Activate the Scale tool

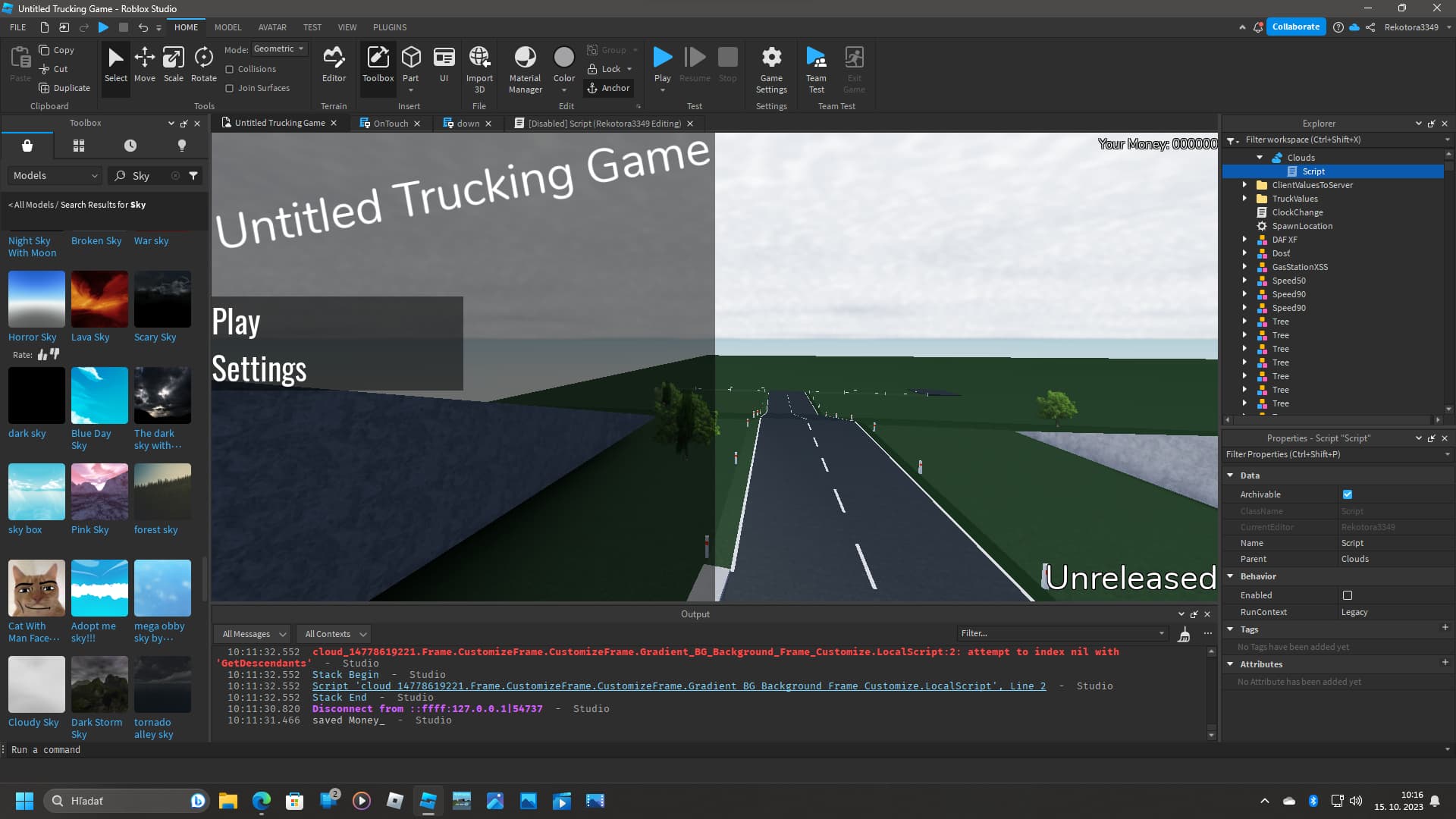pos(174,64)
